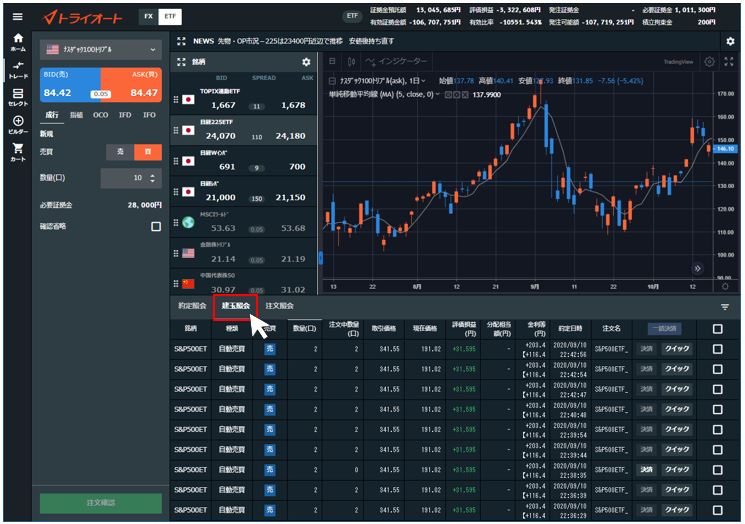Collapse the chart legend box icon

(x=332, y=81)
